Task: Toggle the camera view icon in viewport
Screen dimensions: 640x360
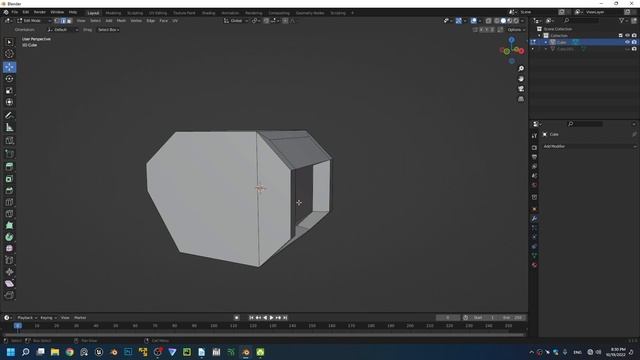Action: click(521, 89)
